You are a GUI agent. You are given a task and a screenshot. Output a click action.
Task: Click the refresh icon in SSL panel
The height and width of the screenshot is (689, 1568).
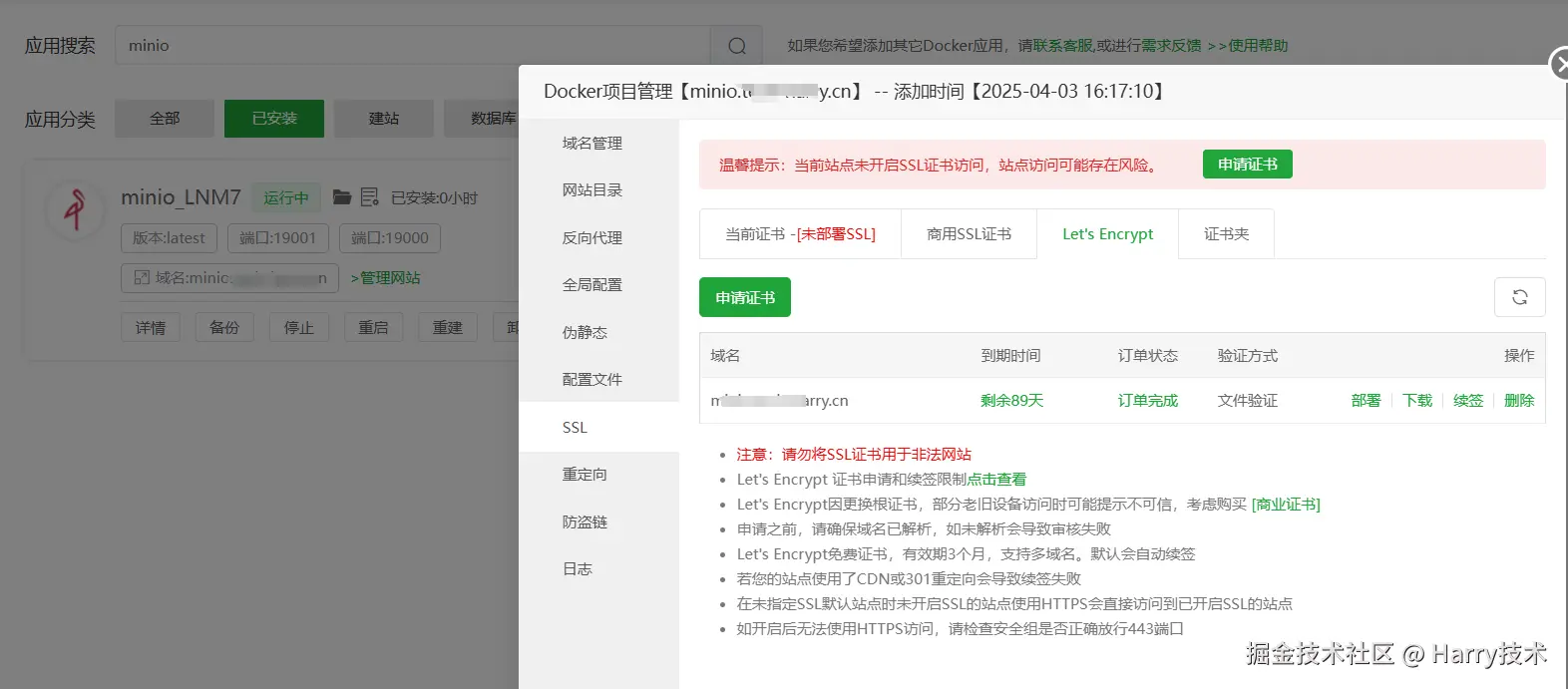pyautogui.click(x=1520, y=297)
